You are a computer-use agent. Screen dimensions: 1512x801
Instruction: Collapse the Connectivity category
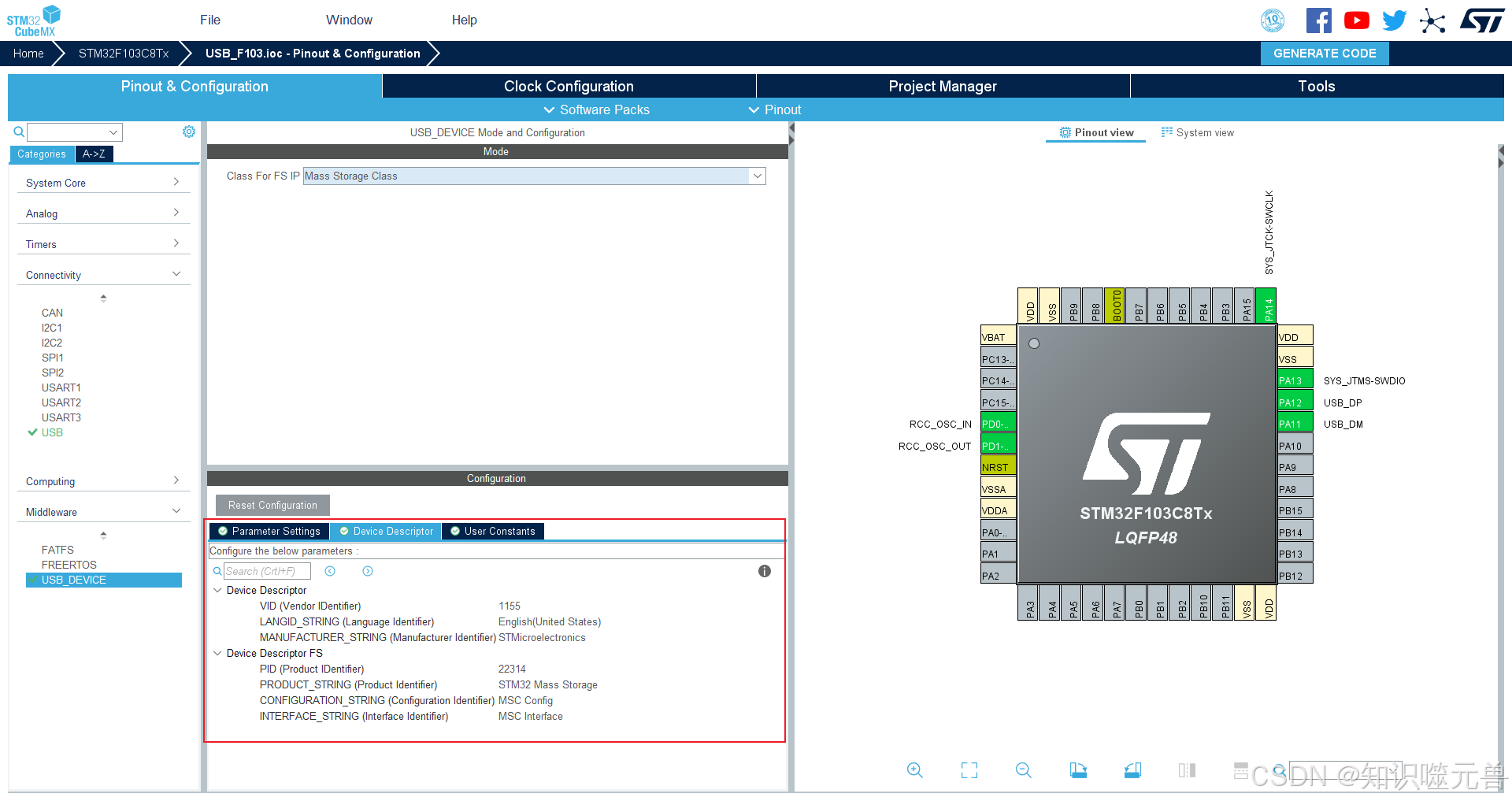(x=104, y=275)
